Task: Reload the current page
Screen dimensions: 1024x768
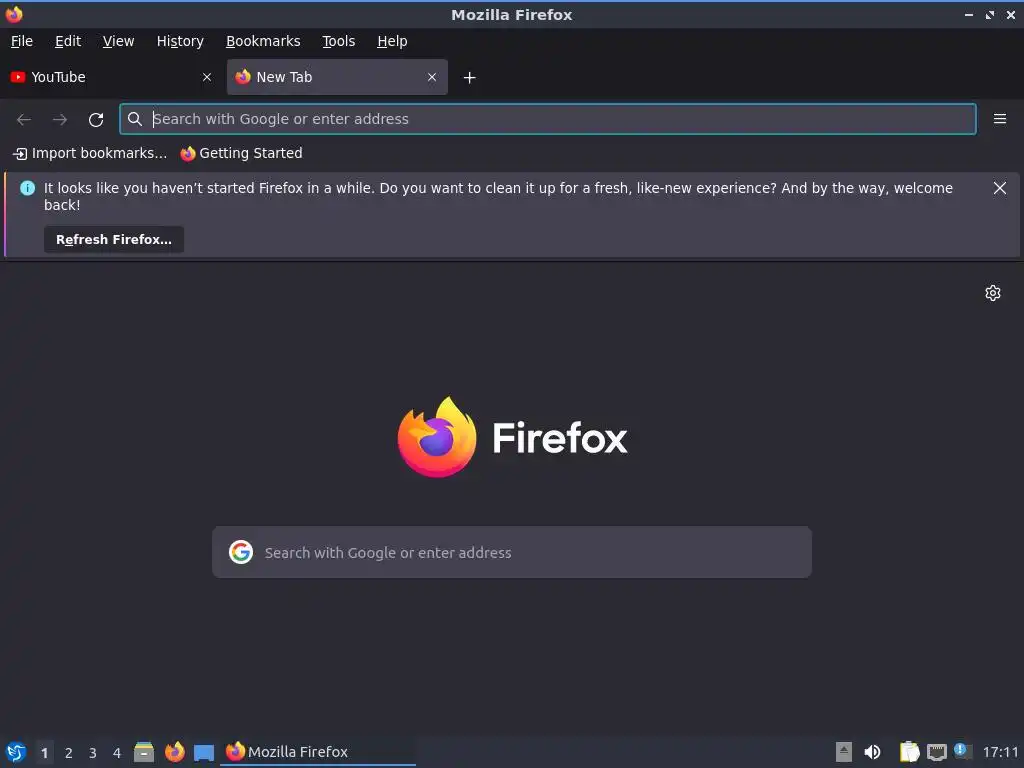Action: tap(96, 120)
